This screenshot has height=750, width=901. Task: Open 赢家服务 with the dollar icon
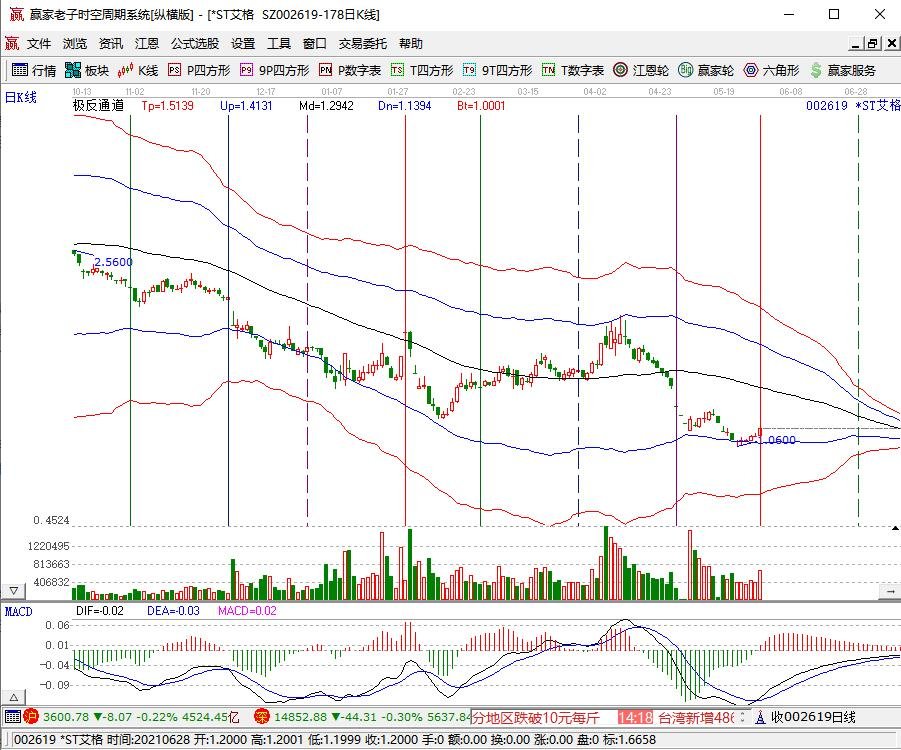(x=843, y=70)
